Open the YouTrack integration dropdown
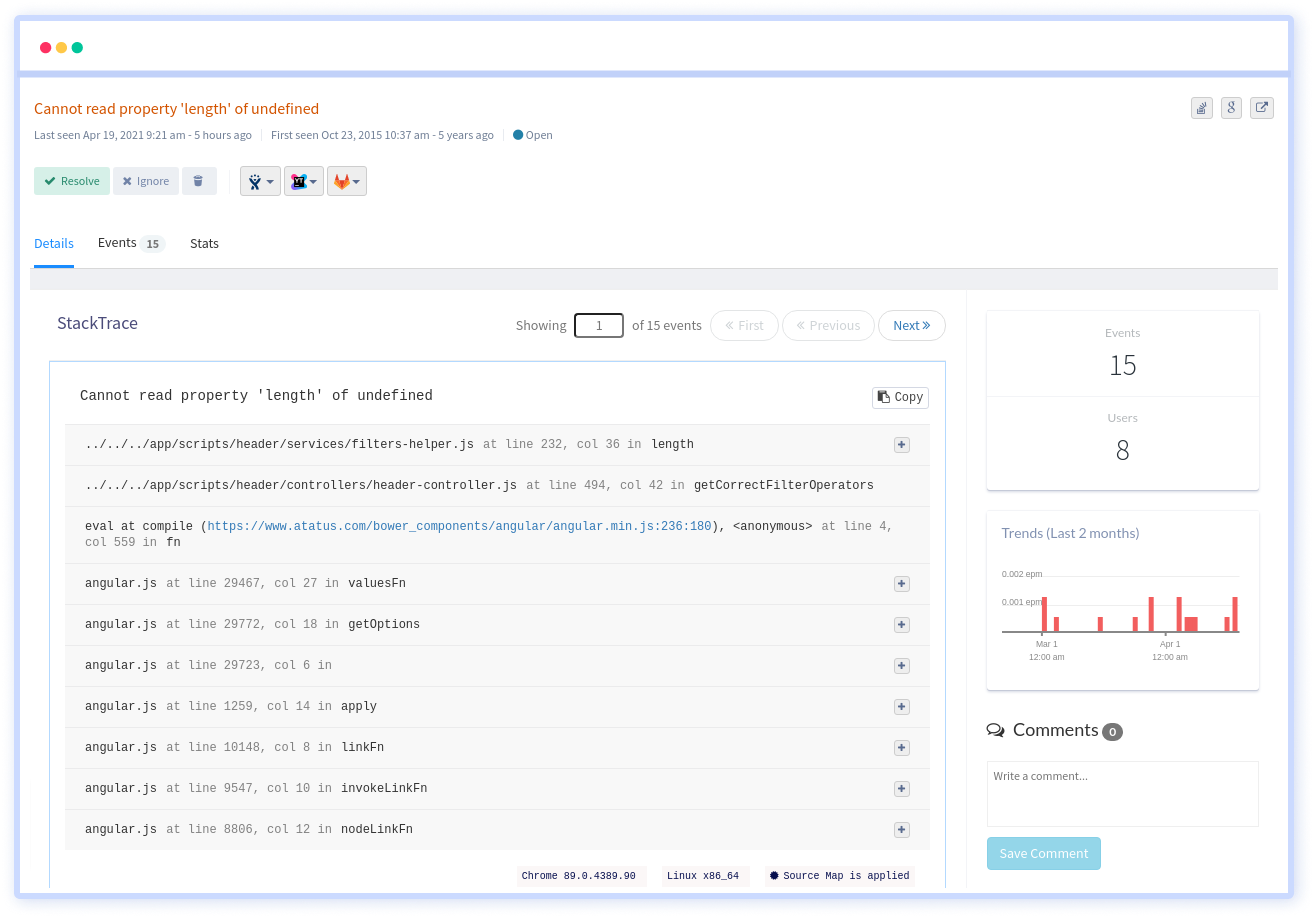1314x918 pixels. [303, 181]
